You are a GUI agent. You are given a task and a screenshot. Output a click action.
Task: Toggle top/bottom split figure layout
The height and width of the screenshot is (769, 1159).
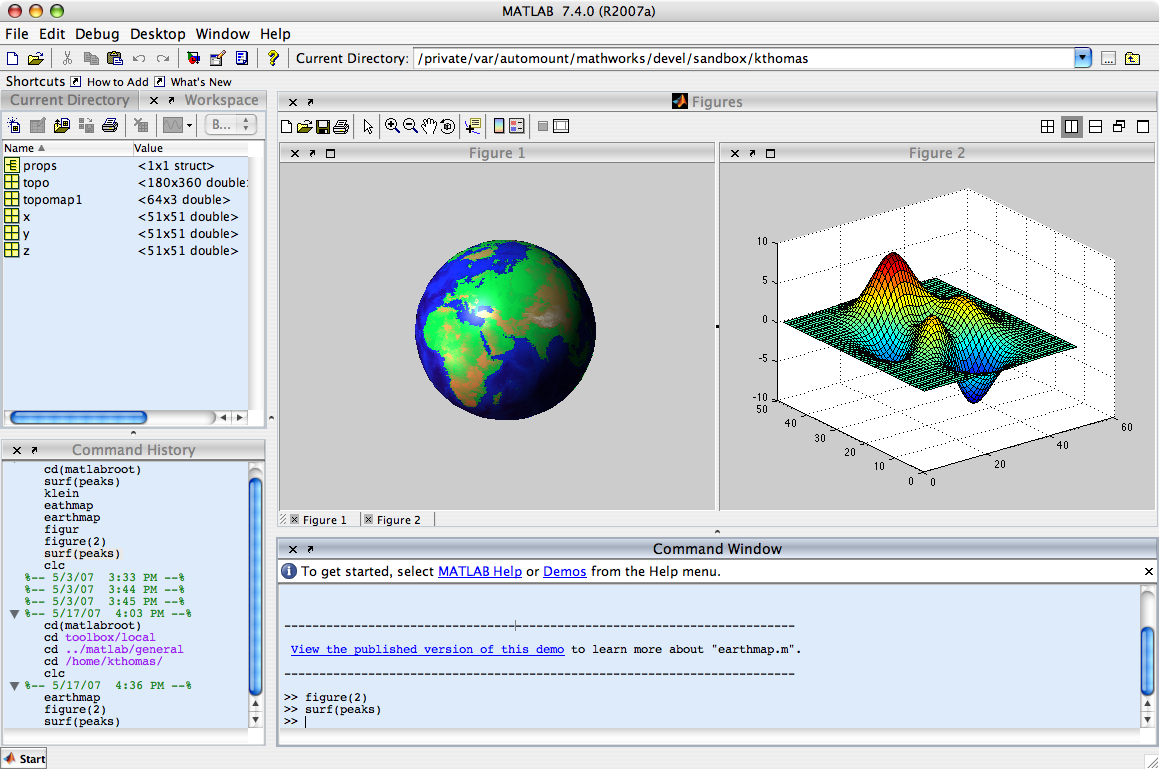(1095, 126)
